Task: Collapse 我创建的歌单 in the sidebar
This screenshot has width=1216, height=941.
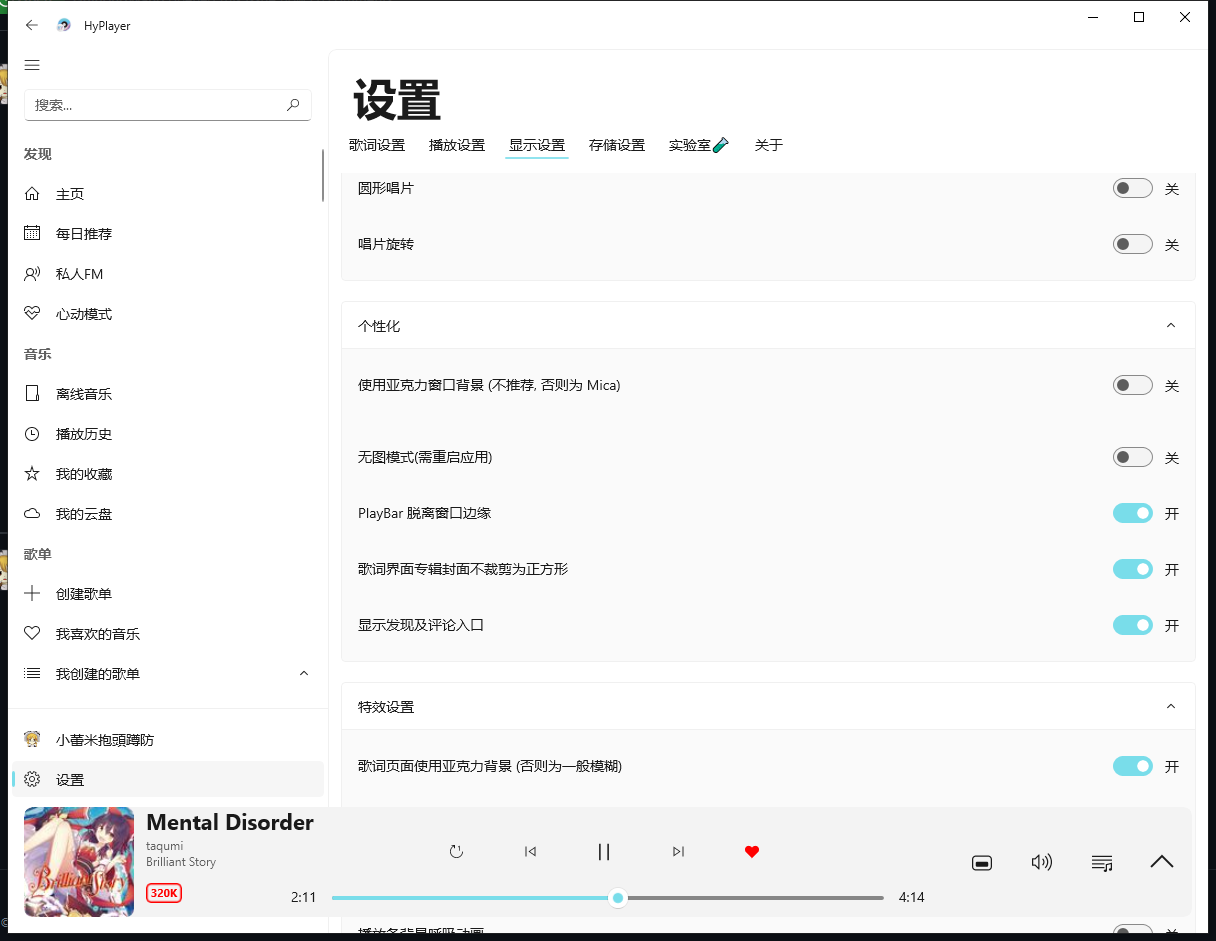Action: (304, 673)
